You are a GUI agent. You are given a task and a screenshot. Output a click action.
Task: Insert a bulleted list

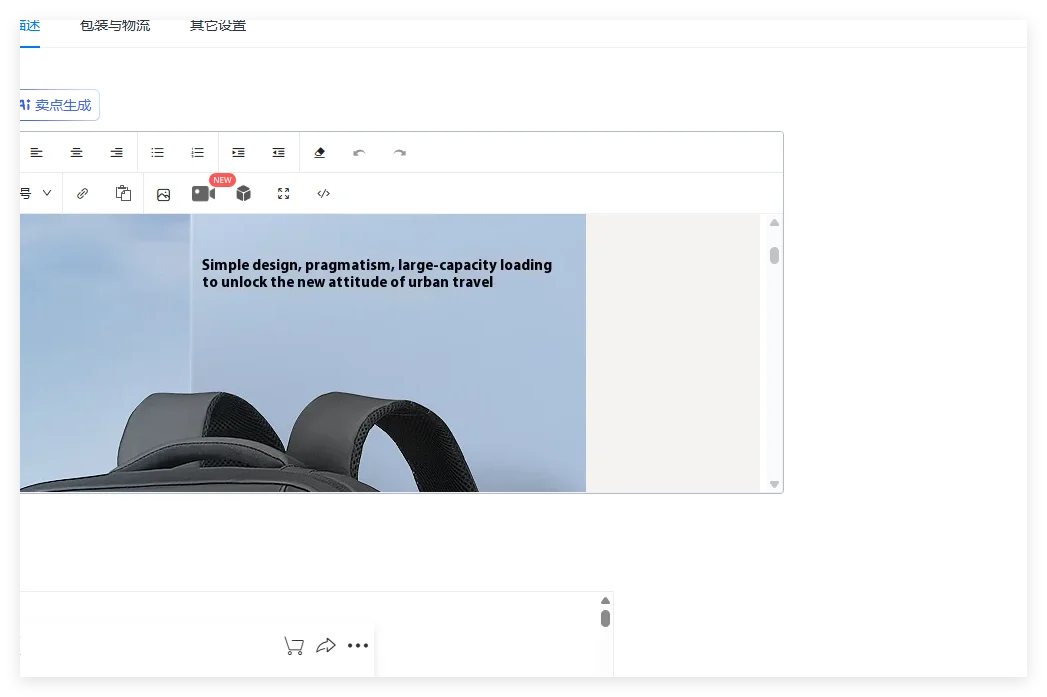[x=158, y=153]
